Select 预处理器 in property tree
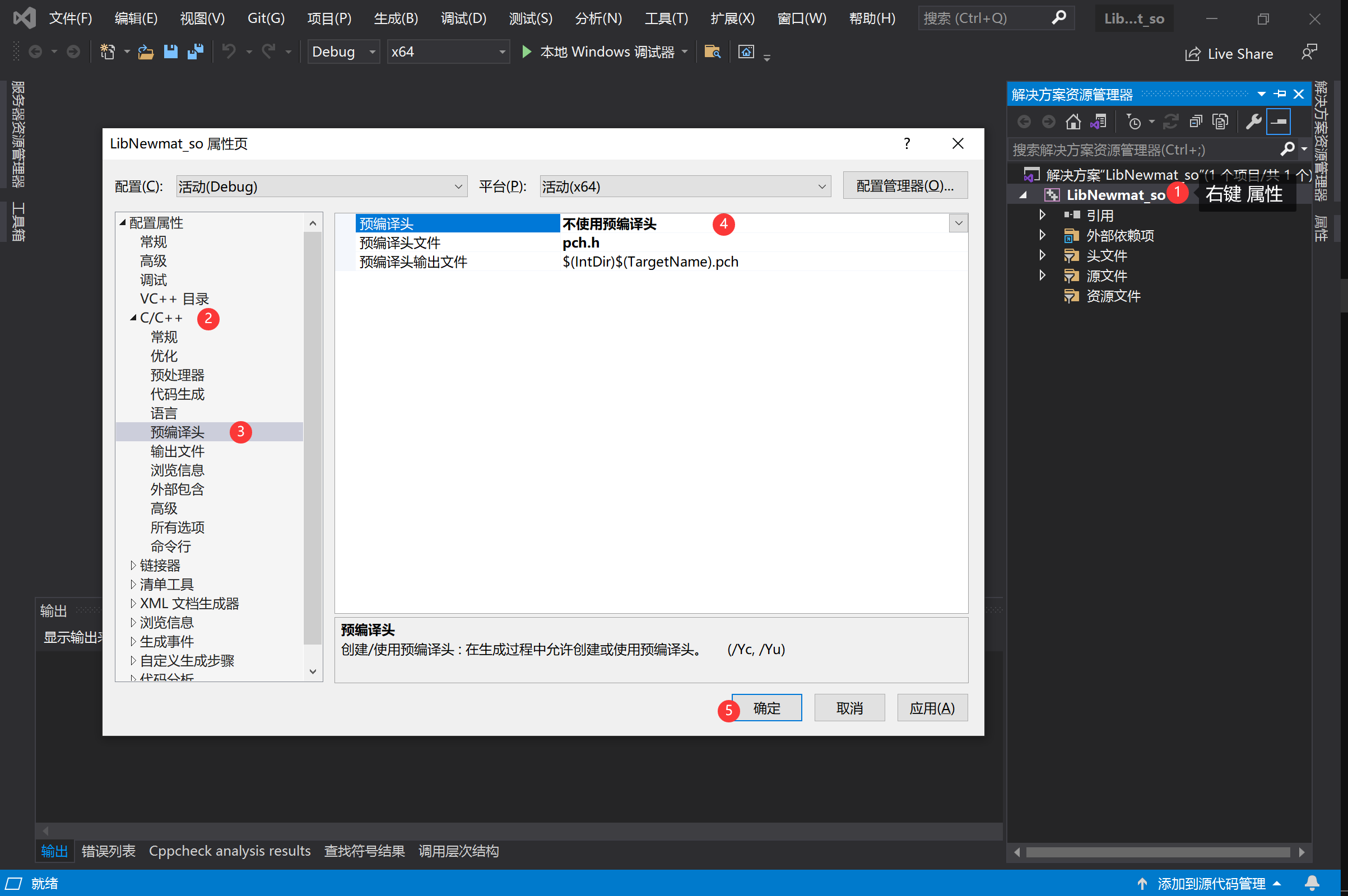Screen dimensions: 1348x896 (177, 375)
